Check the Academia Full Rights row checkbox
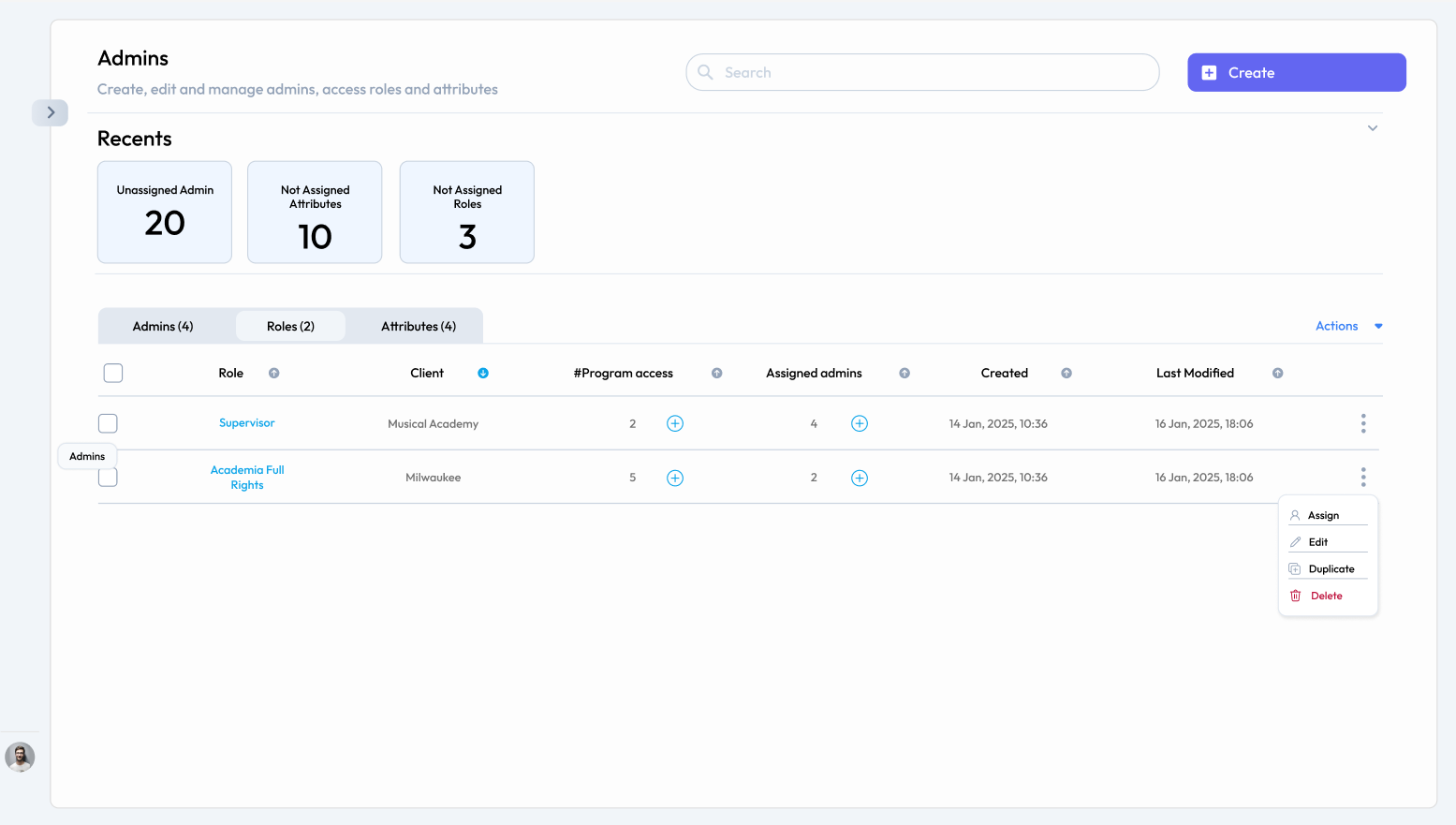Image resolution: width=1456 pixels, height=825 pixels. 108,479
